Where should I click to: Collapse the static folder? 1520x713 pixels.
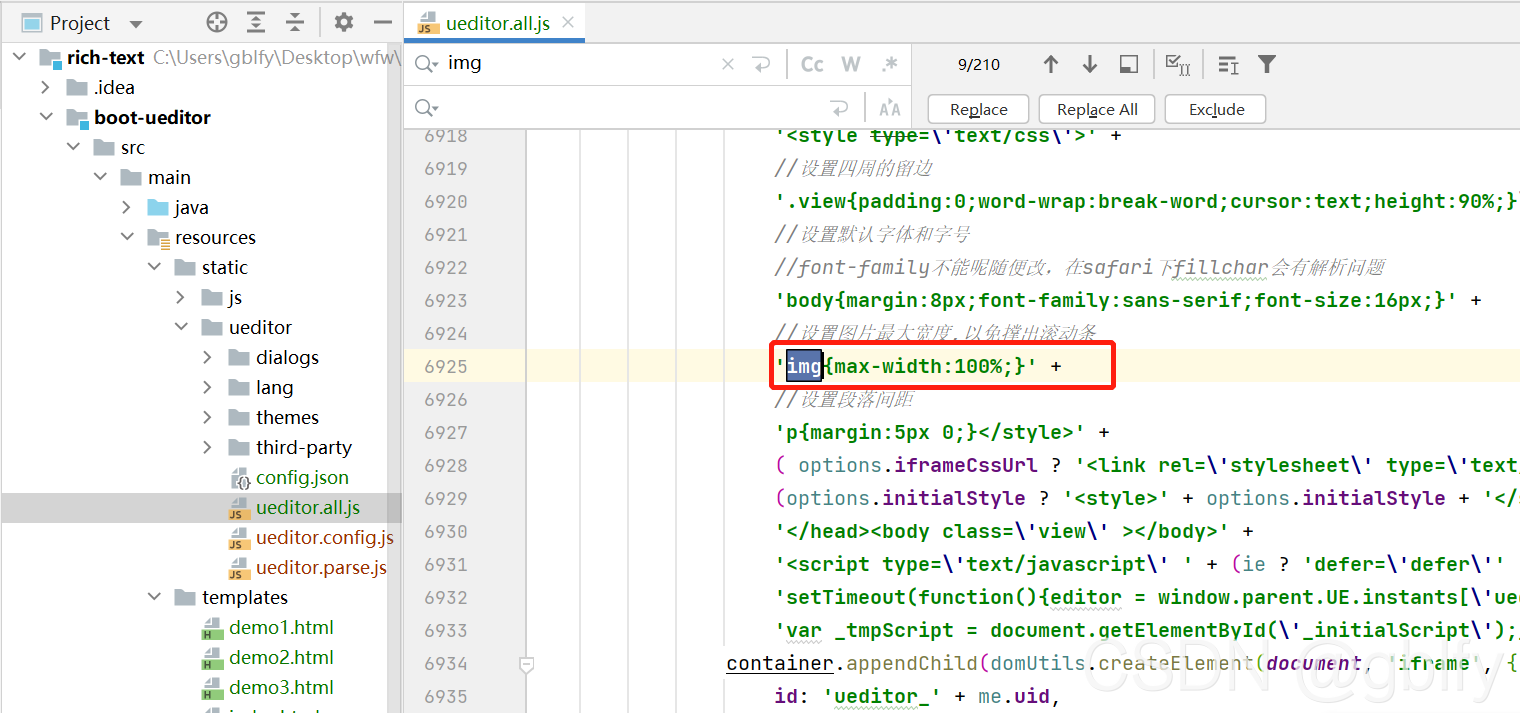click(x=153, y=267)
